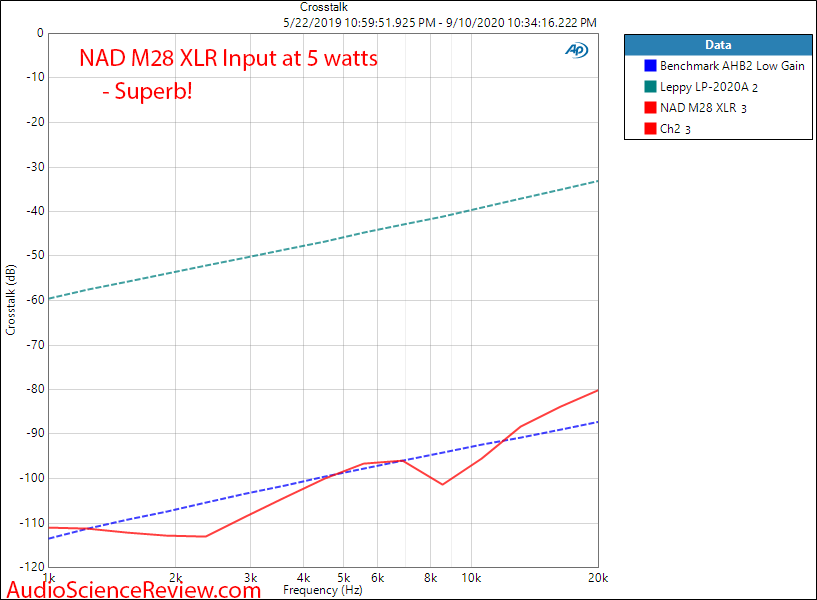The image size is (817, 600).
Task: Click the "6k" frequency tick label
Action: (378, 578)
